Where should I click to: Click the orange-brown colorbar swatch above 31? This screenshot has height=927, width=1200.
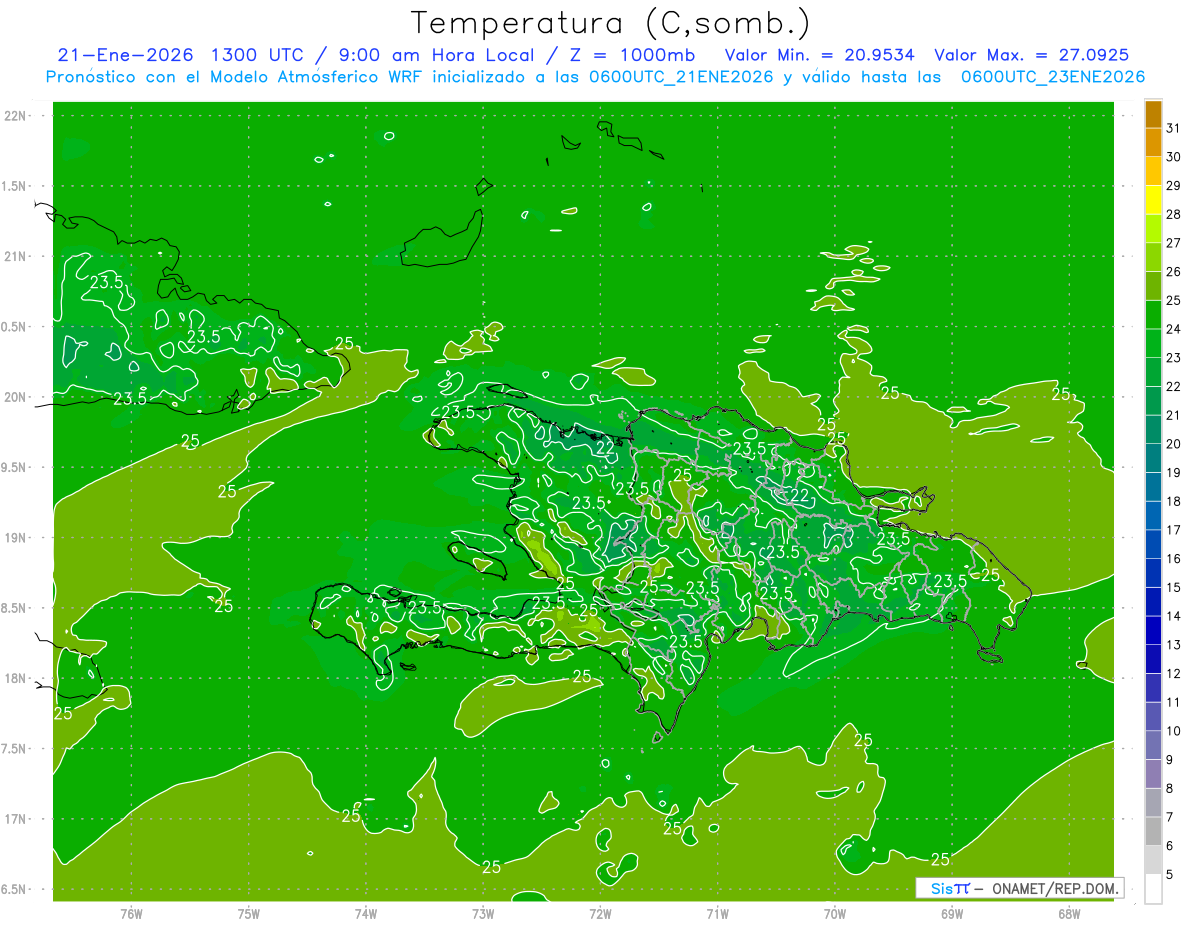pos(1153,114)
